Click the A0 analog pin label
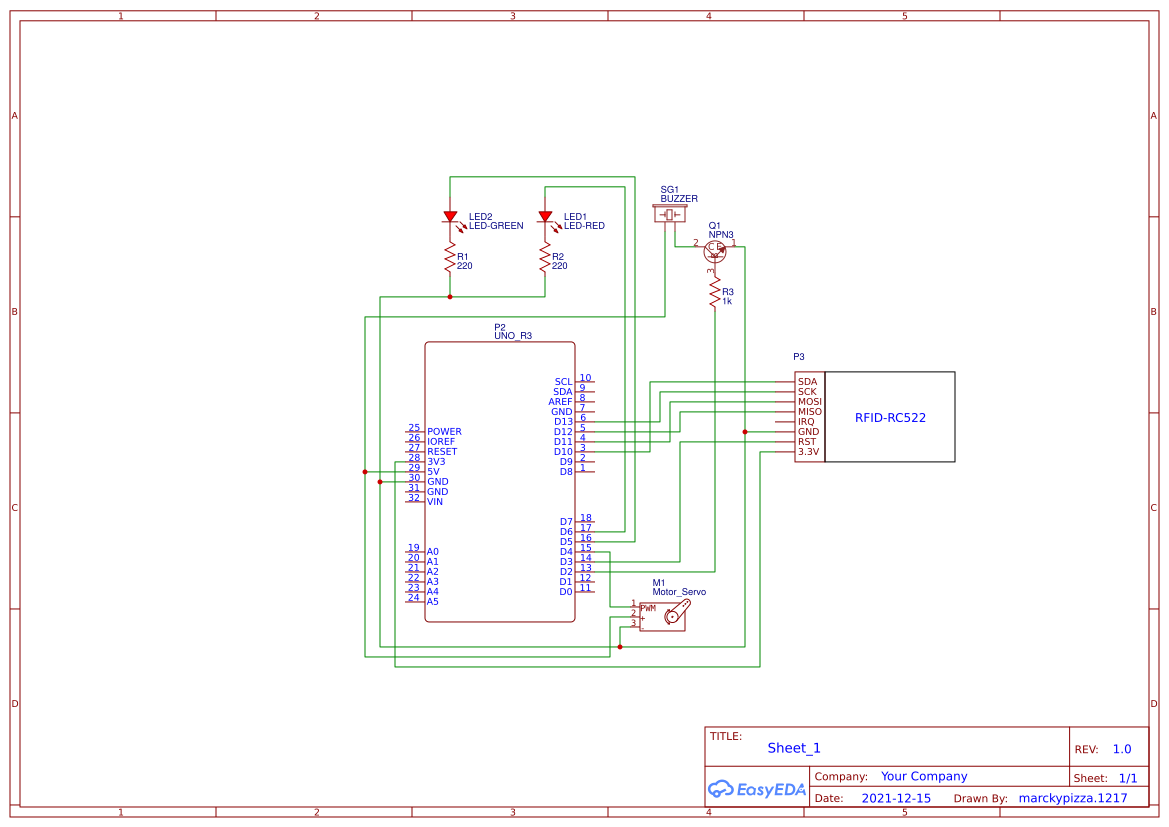Viewport: 1169px width, 827px height. 432,552
